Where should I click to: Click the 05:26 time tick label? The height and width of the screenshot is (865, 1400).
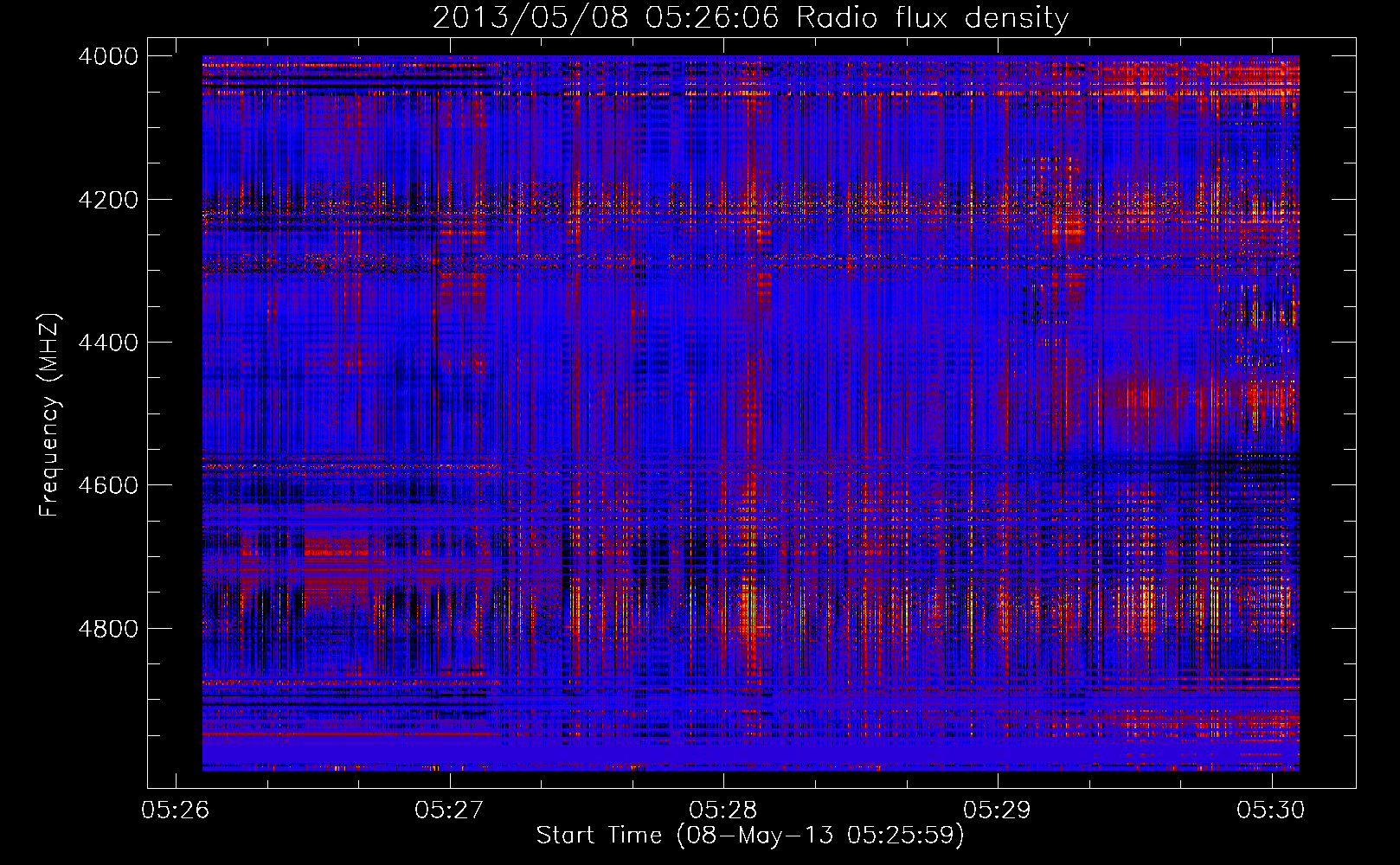[176, 810]
